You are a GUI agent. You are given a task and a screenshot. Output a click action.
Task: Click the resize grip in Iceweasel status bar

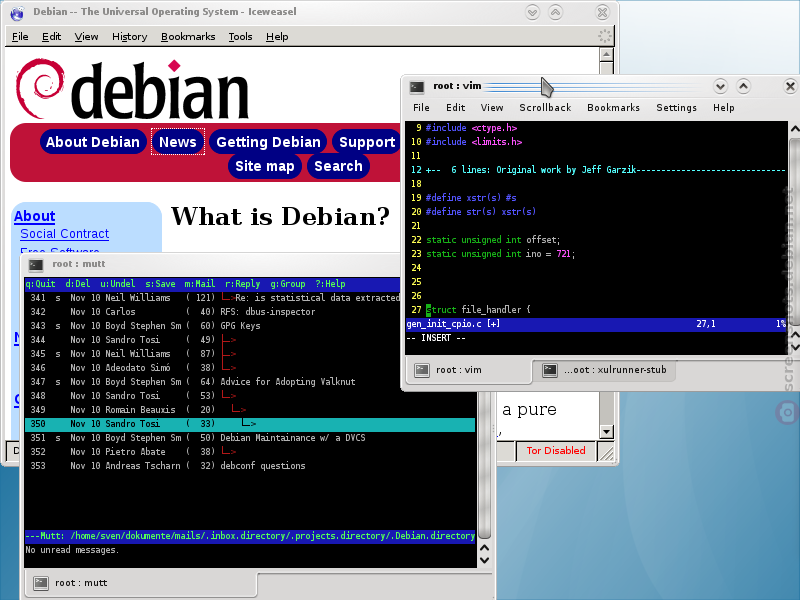(x=606, y=452)
